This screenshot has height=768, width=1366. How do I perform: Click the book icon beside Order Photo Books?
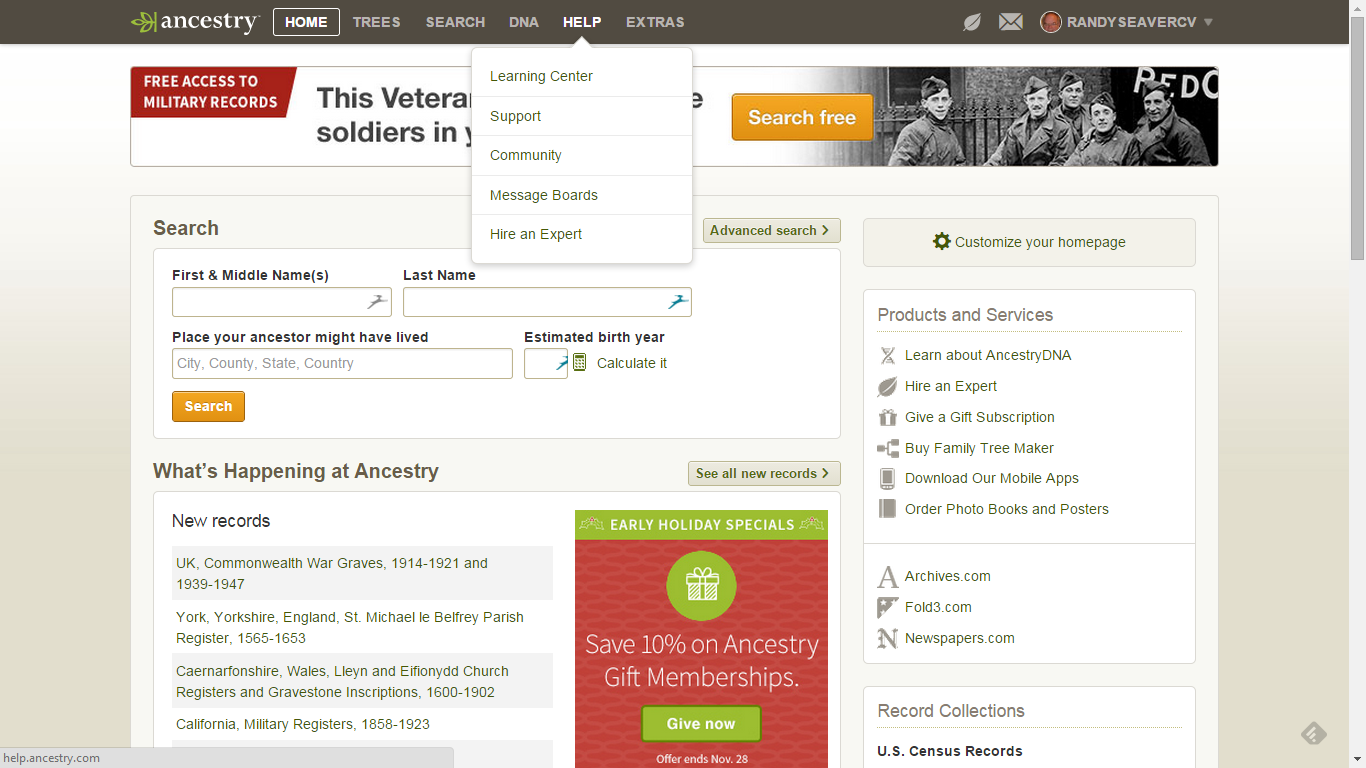click(887, 509)
